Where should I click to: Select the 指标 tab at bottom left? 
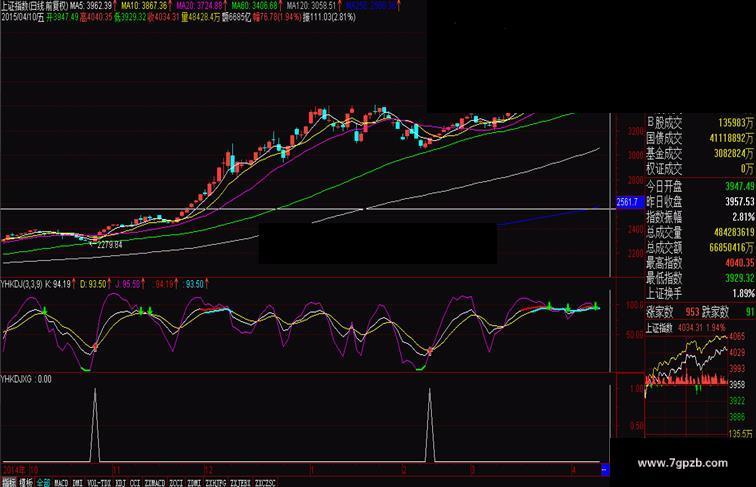tap(9, 483)
